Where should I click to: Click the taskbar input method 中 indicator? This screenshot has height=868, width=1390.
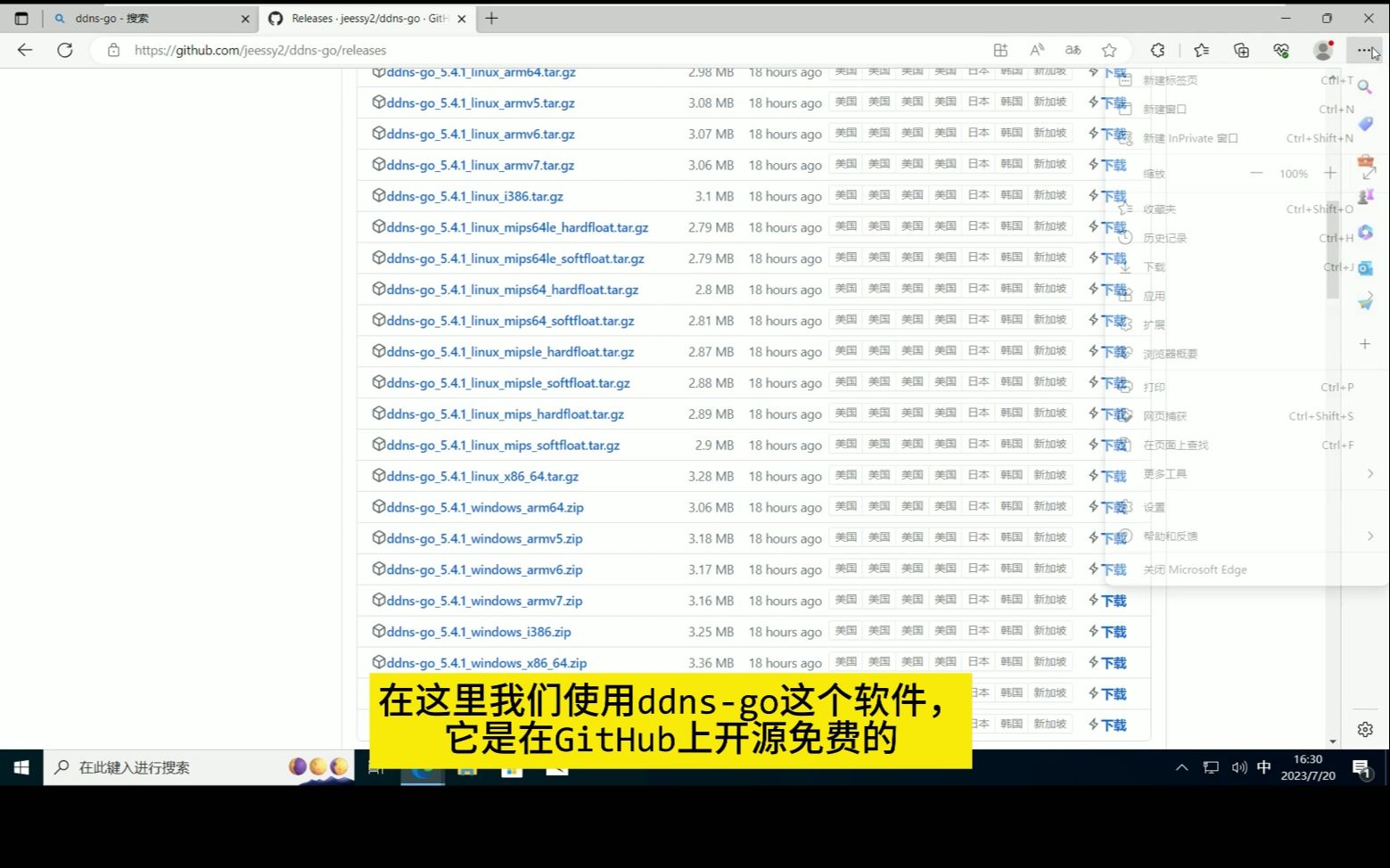1263,767
